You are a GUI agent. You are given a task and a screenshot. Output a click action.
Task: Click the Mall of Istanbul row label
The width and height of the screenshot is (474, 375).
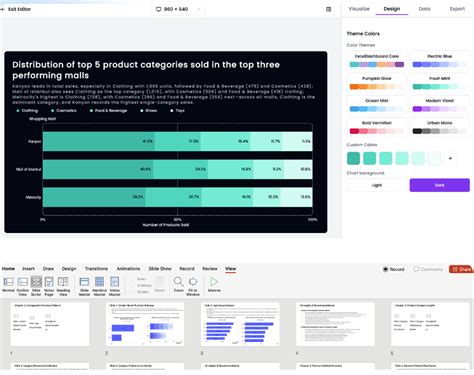28,169
